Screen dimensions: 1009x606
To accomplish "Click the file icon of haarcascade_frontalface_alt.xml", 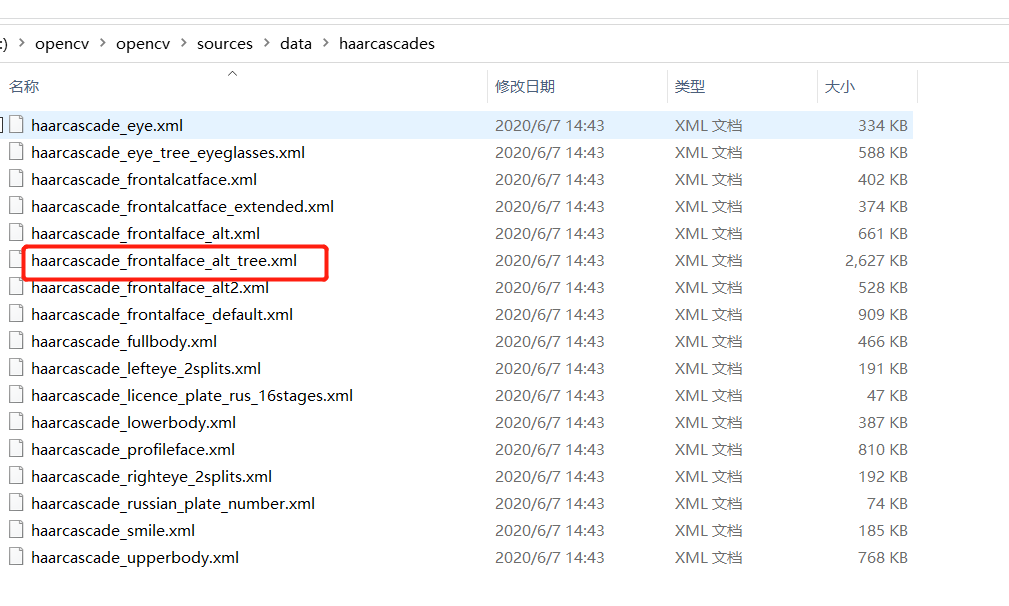I will (16, 233).
